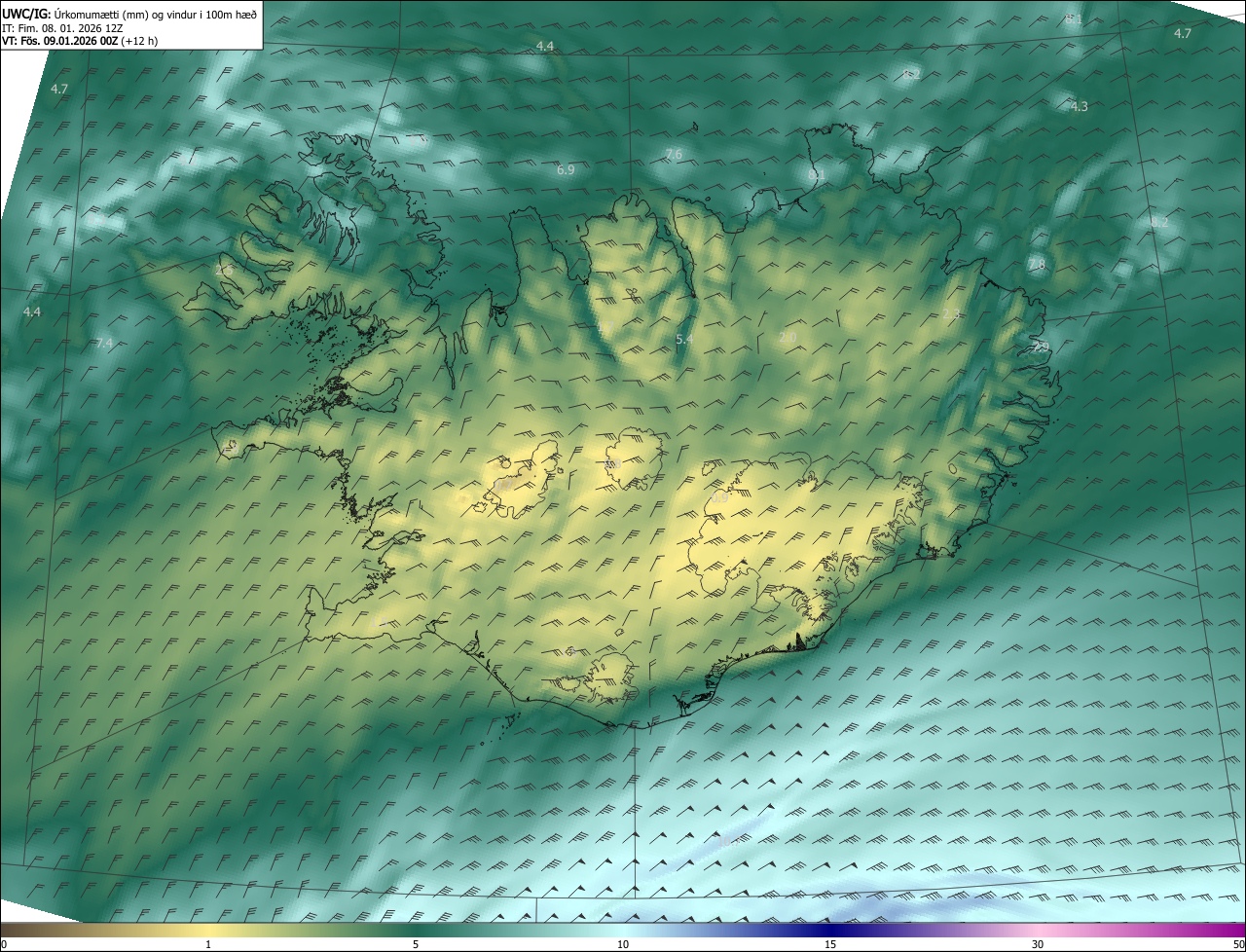1246x952 pixels.
Task: Click the 4.4 value beside the 7.4 label
Action: tap(32, 311)
